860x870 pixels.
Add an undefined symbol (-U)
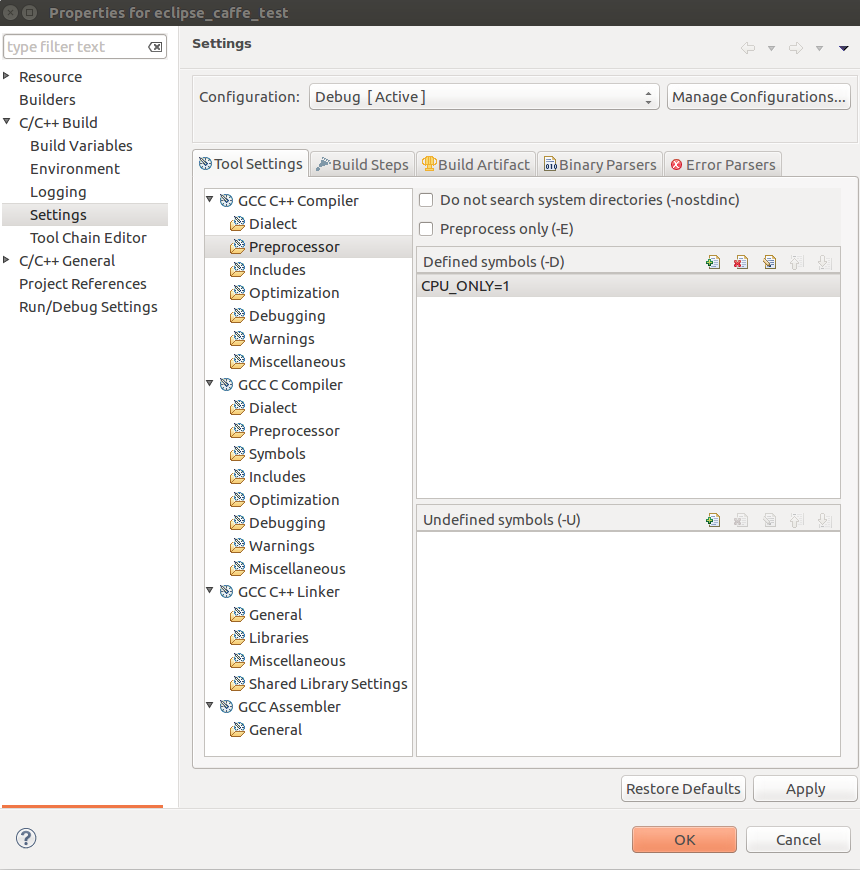tap(713, 520)
